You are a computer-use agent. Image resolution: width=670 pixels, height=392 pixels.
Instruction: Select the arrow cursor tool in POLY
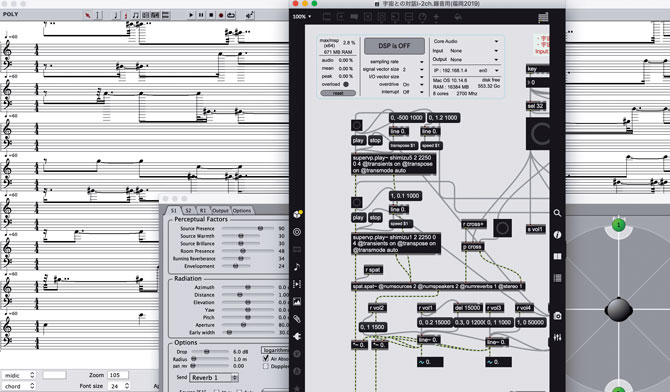88,15
